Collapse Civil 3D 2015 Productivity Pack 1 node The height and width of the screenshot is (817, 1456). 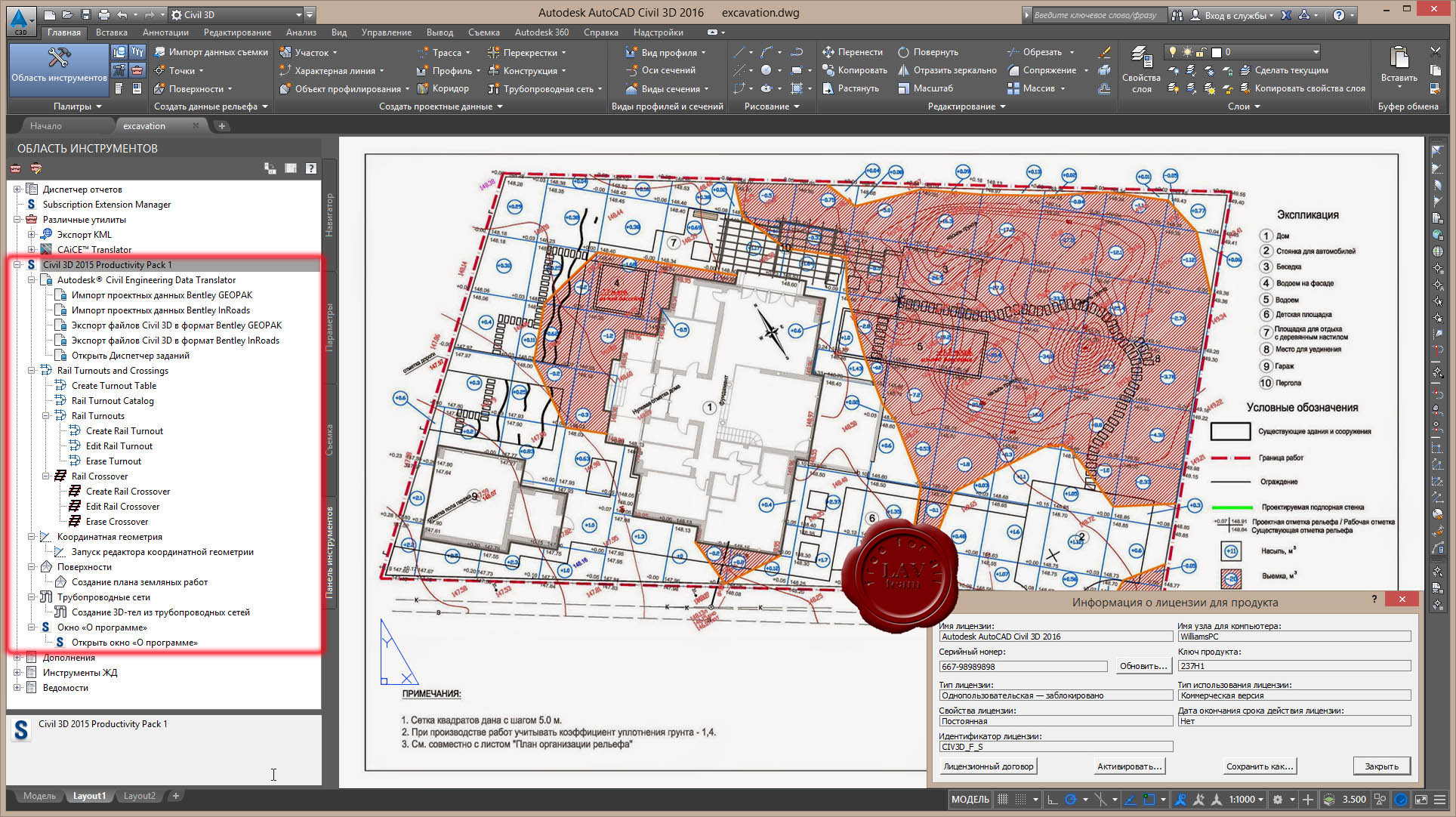17,265
